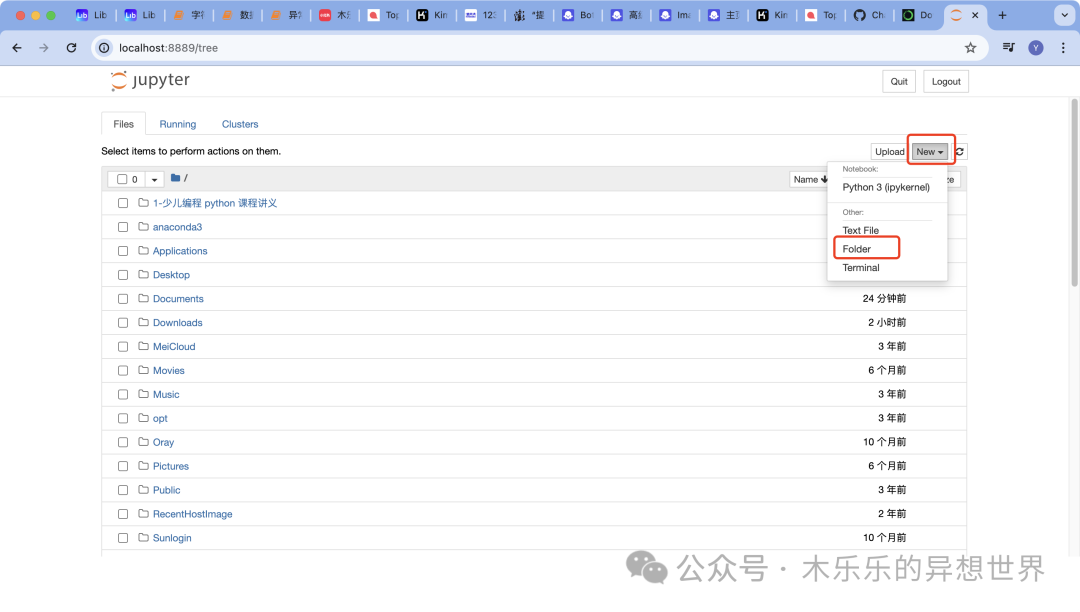The width and height of the screenshot is (1080, 612).
Task: Check the box for opt
Action: click(123, 419)
